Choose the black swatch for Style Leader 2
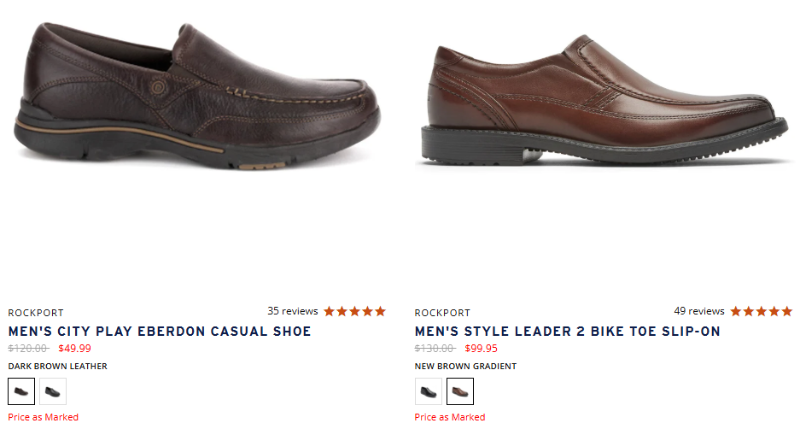This screenshot has width=800, height=429. coord(428,392)
